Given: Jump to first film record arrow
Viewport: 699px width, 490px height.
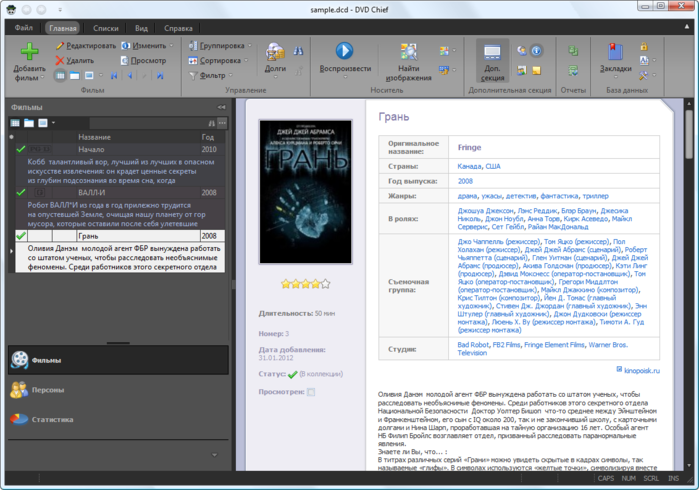Looking at the screenshot, I should pos(114,75).
